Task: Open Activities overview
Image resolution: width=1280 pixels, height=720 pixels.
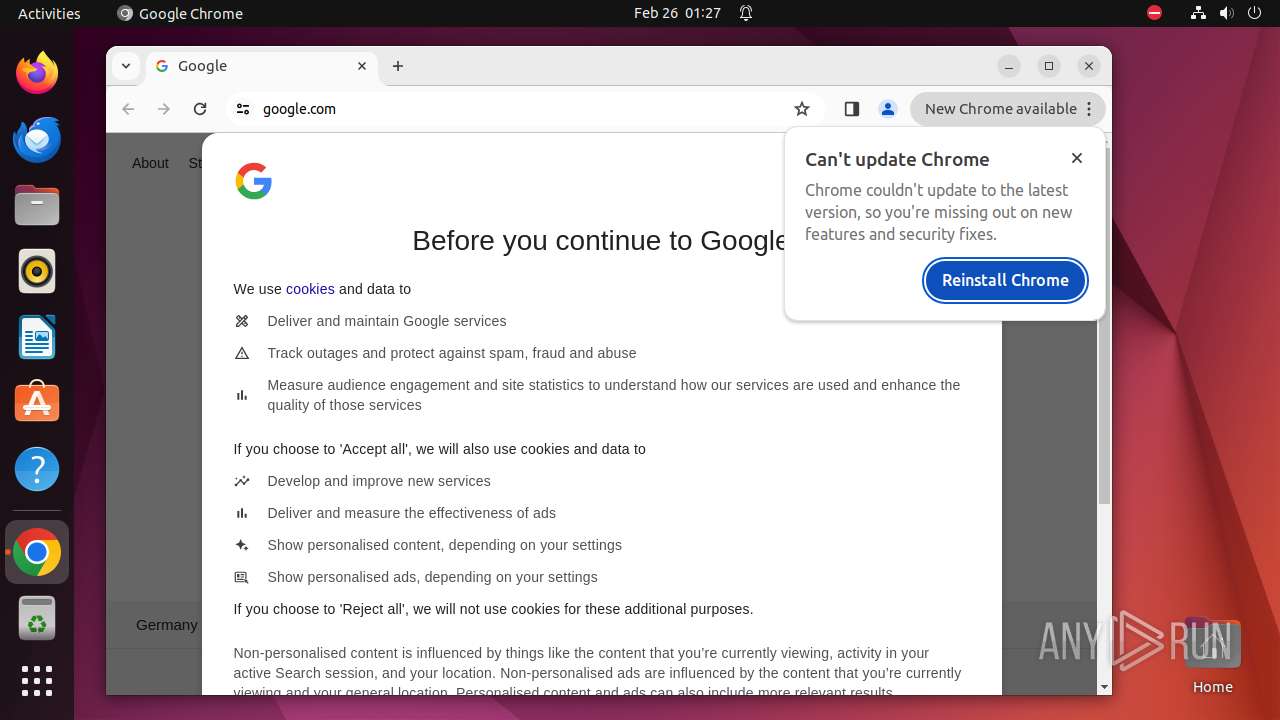Action: 49,13
